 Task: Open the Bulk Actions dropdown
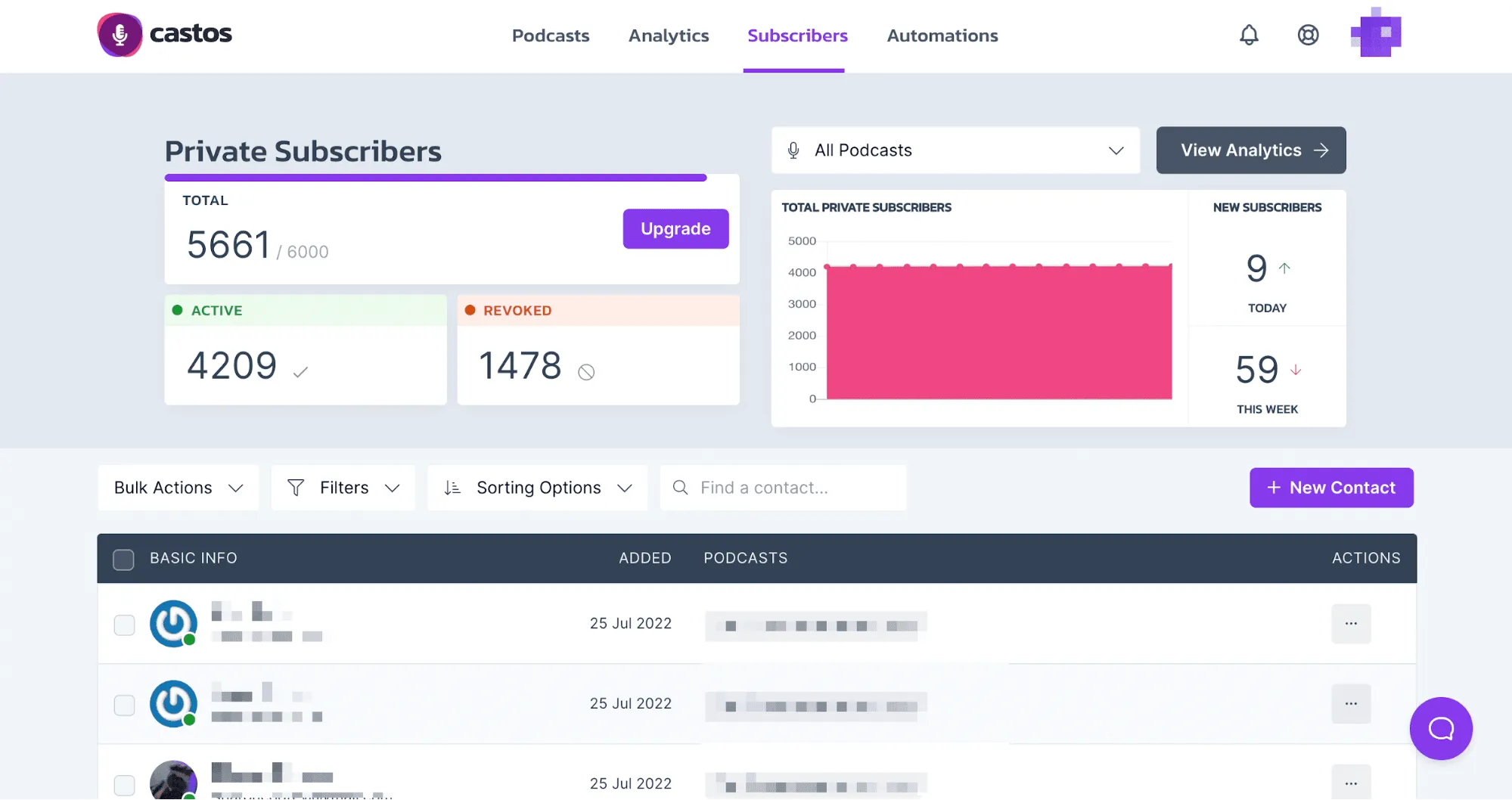[x=179, y=488]
